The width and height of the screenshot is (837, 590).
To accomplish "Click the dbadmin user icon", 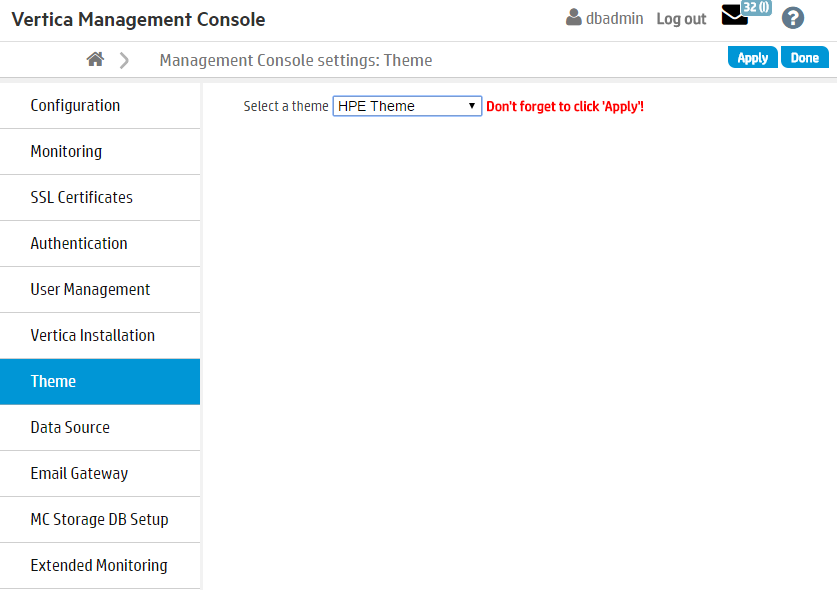I will point(573,17).
